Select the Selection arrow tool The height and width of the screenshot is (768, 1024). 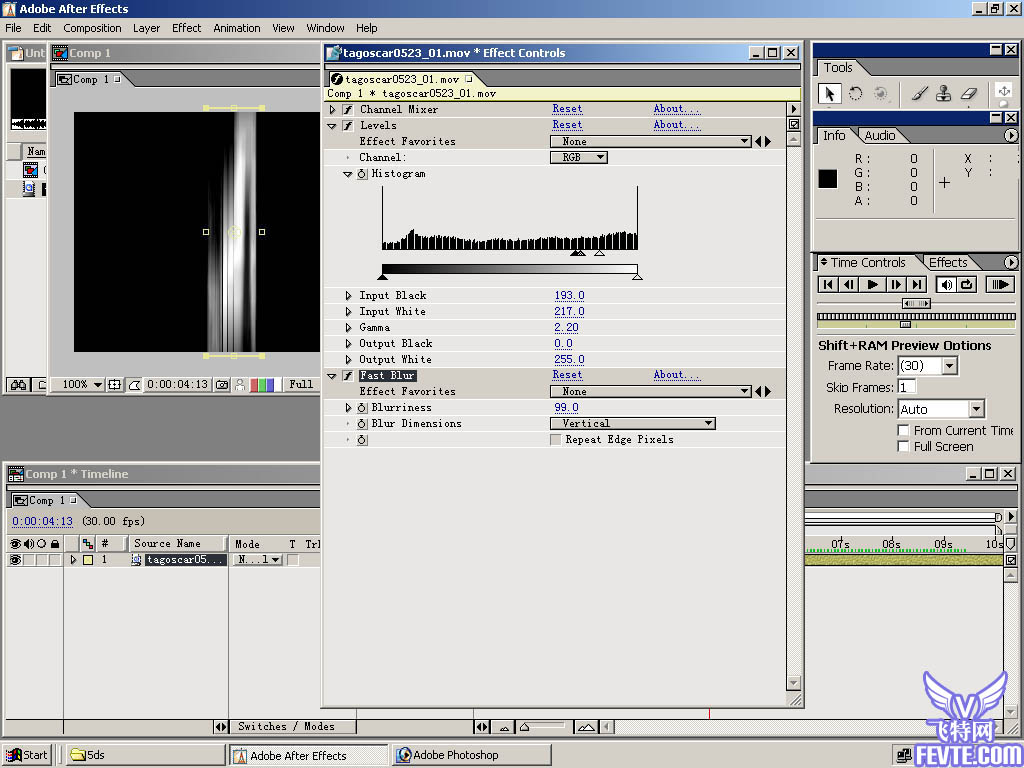click(x=829, y=94)
